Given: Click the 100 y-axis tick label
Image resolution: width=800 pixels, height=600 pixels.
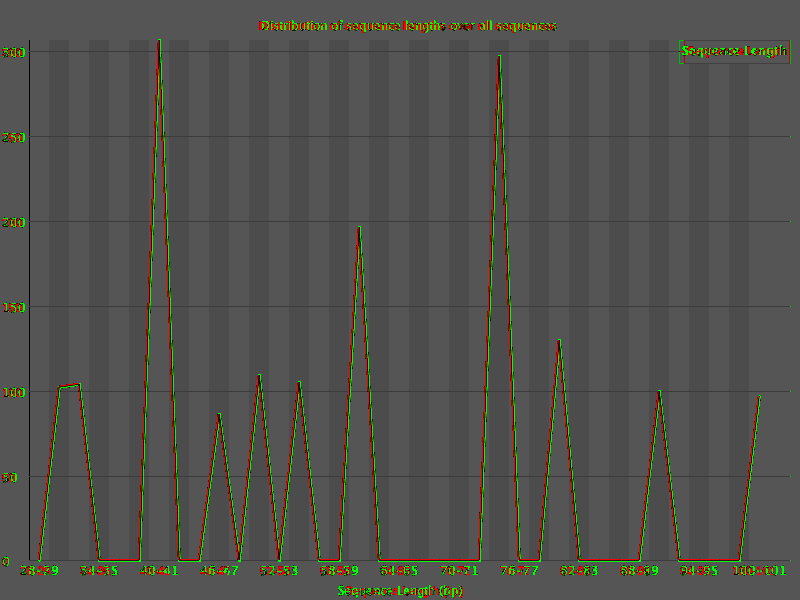Looking at the screenshot, I should (x=13, y=392).
